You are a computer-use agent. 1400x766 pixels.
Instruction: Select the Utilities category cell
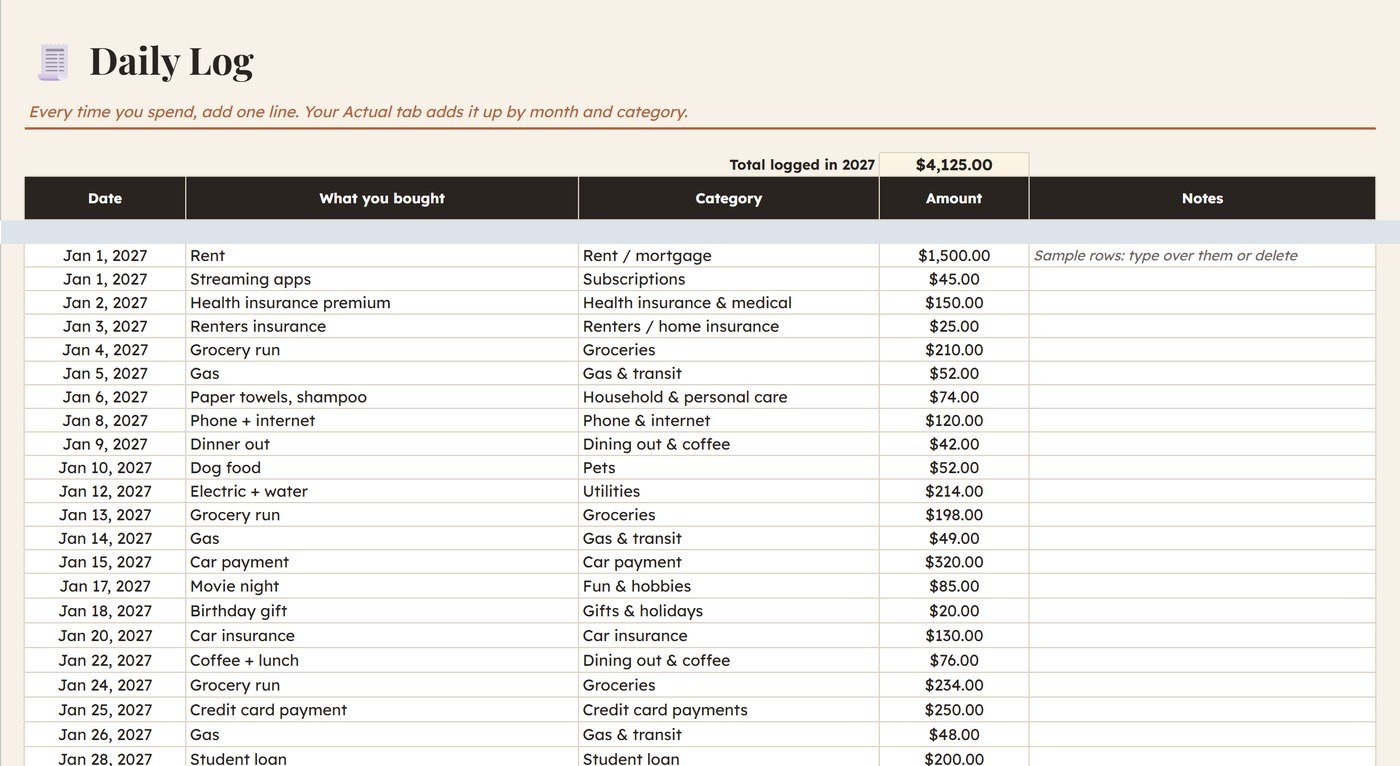coord(729,491)
